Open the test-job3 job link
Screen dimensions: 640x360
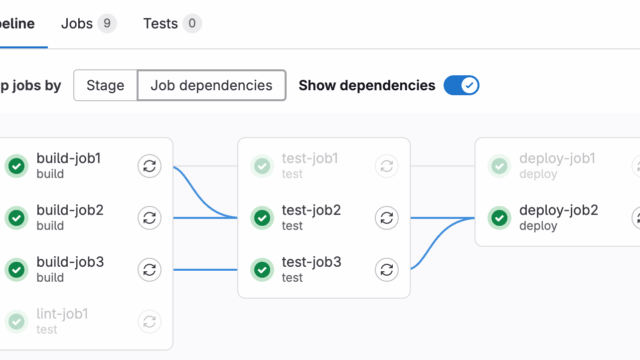tap(311, 262)
